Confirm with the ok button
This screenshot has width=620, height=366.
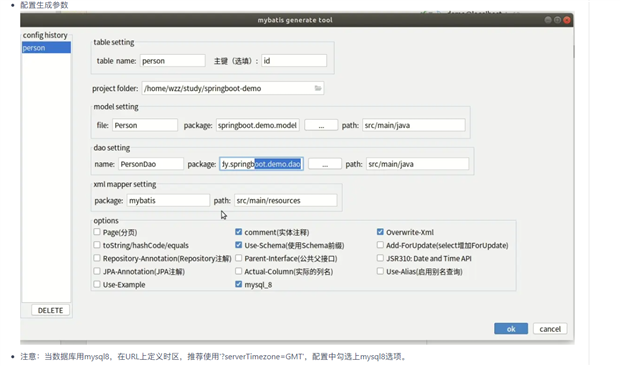click(511, 329)
